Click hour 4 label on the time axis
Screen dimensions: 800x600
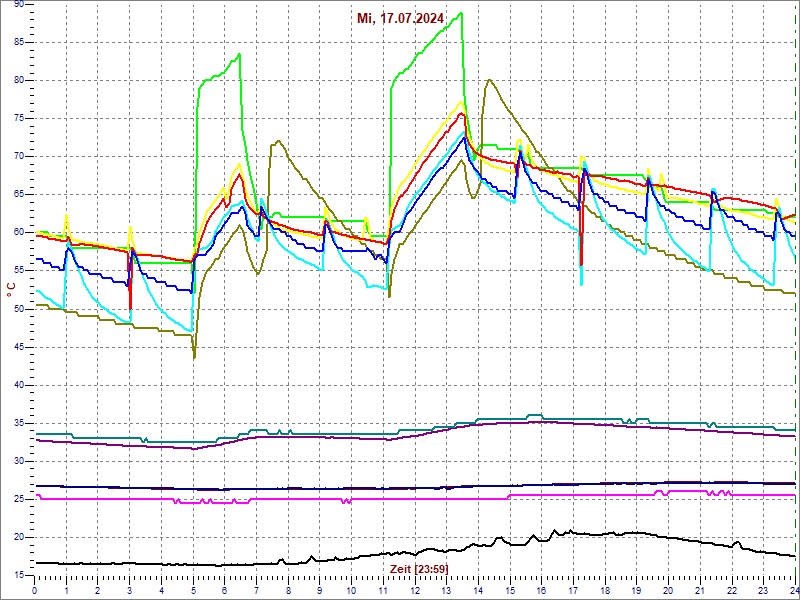[161, 591]
